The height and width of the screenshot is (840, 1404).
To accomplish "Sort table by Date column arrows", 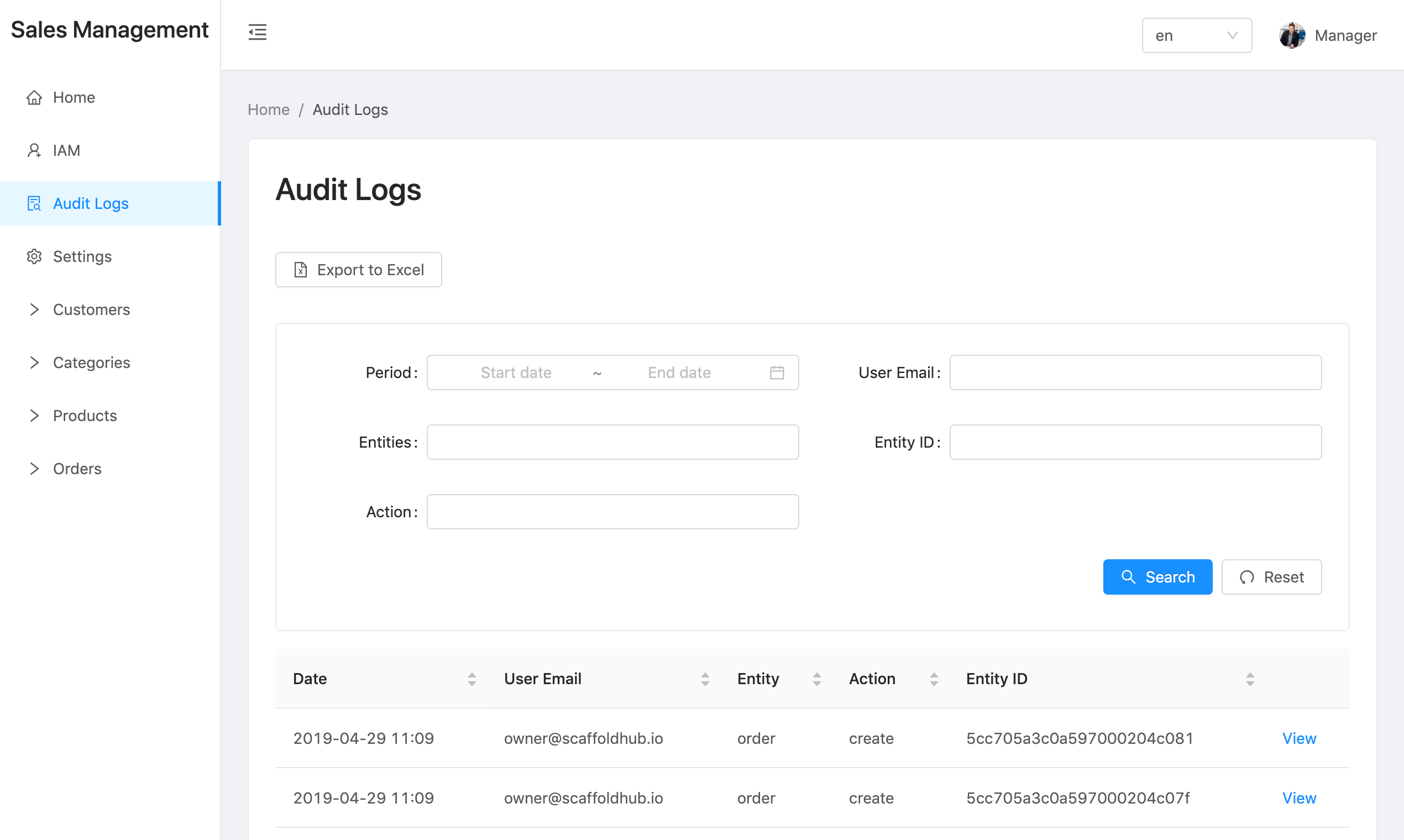I will [472, 679].
